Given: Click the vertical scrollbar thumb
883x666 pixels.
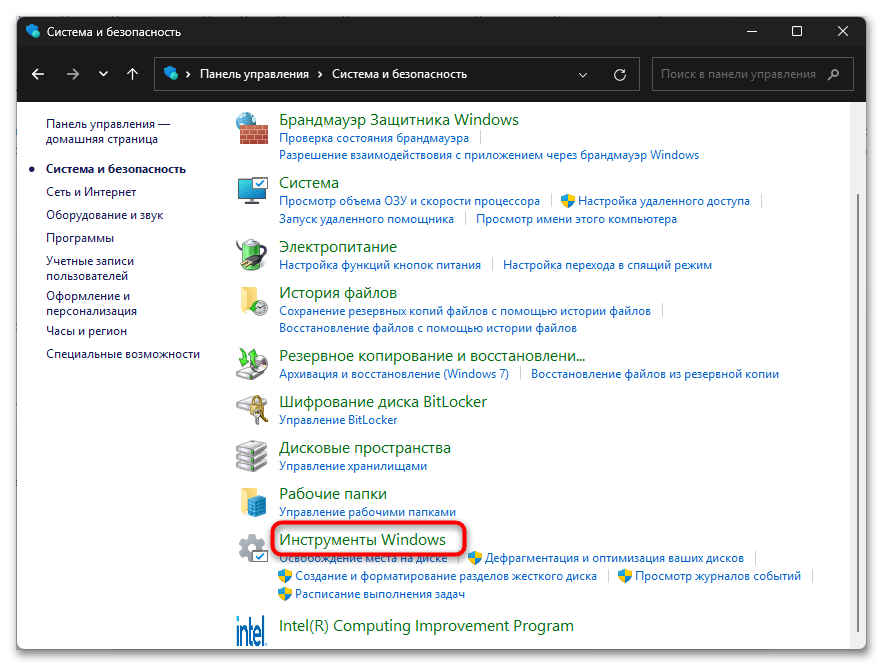Looking at the screenshot, I should 858,413.
